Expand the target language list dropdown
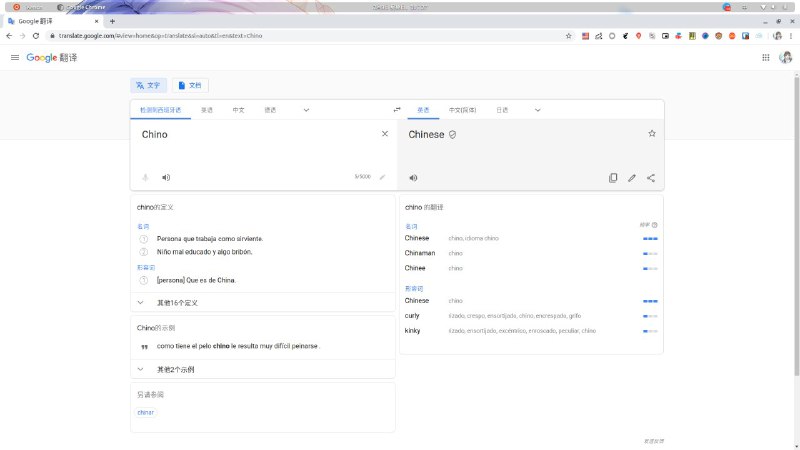Viewport: 800px width, 450px height. tap(537, 110)
